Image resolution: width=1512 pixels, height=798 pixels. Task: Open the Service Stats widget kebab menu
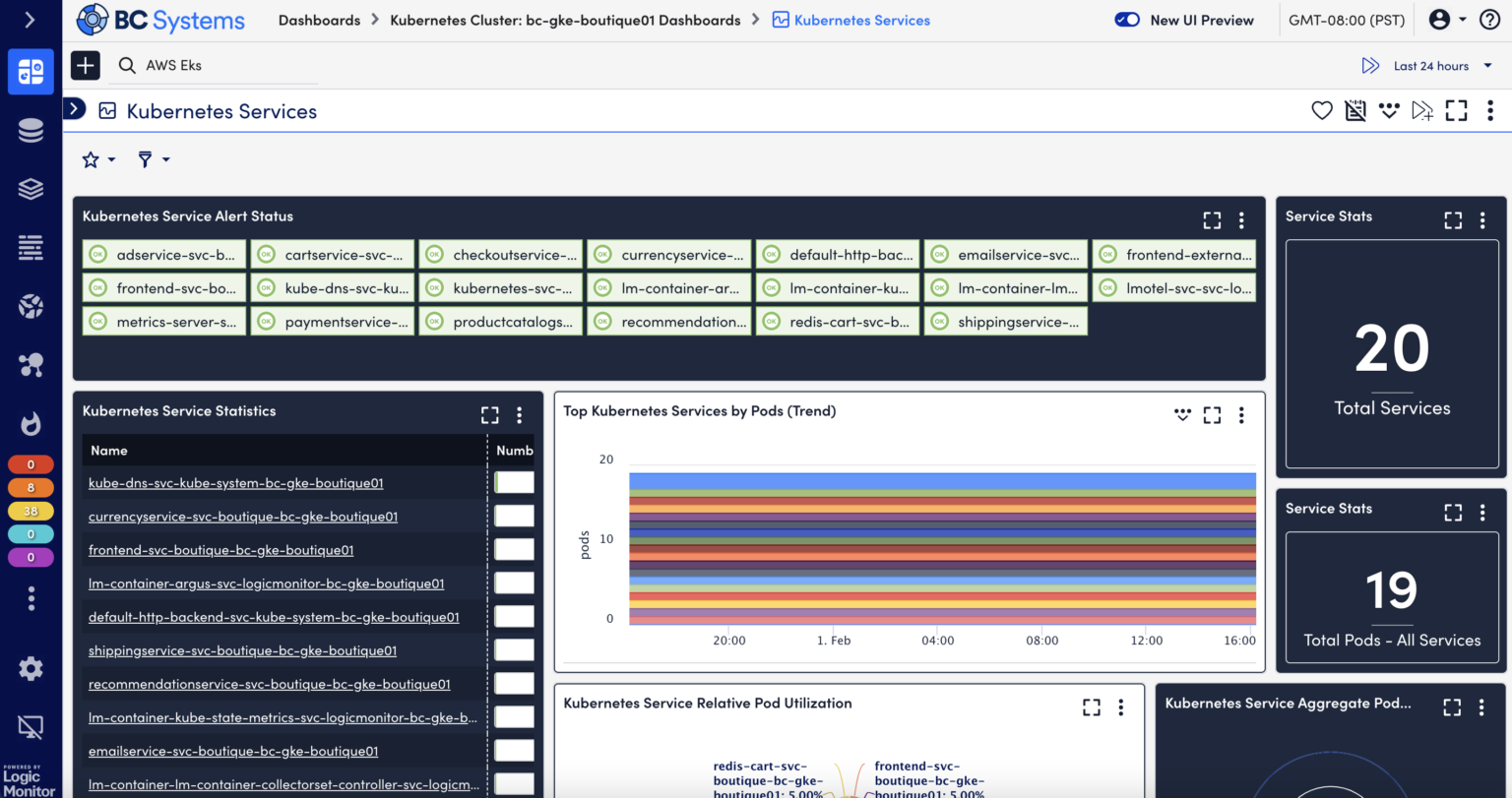point(1483,219)
